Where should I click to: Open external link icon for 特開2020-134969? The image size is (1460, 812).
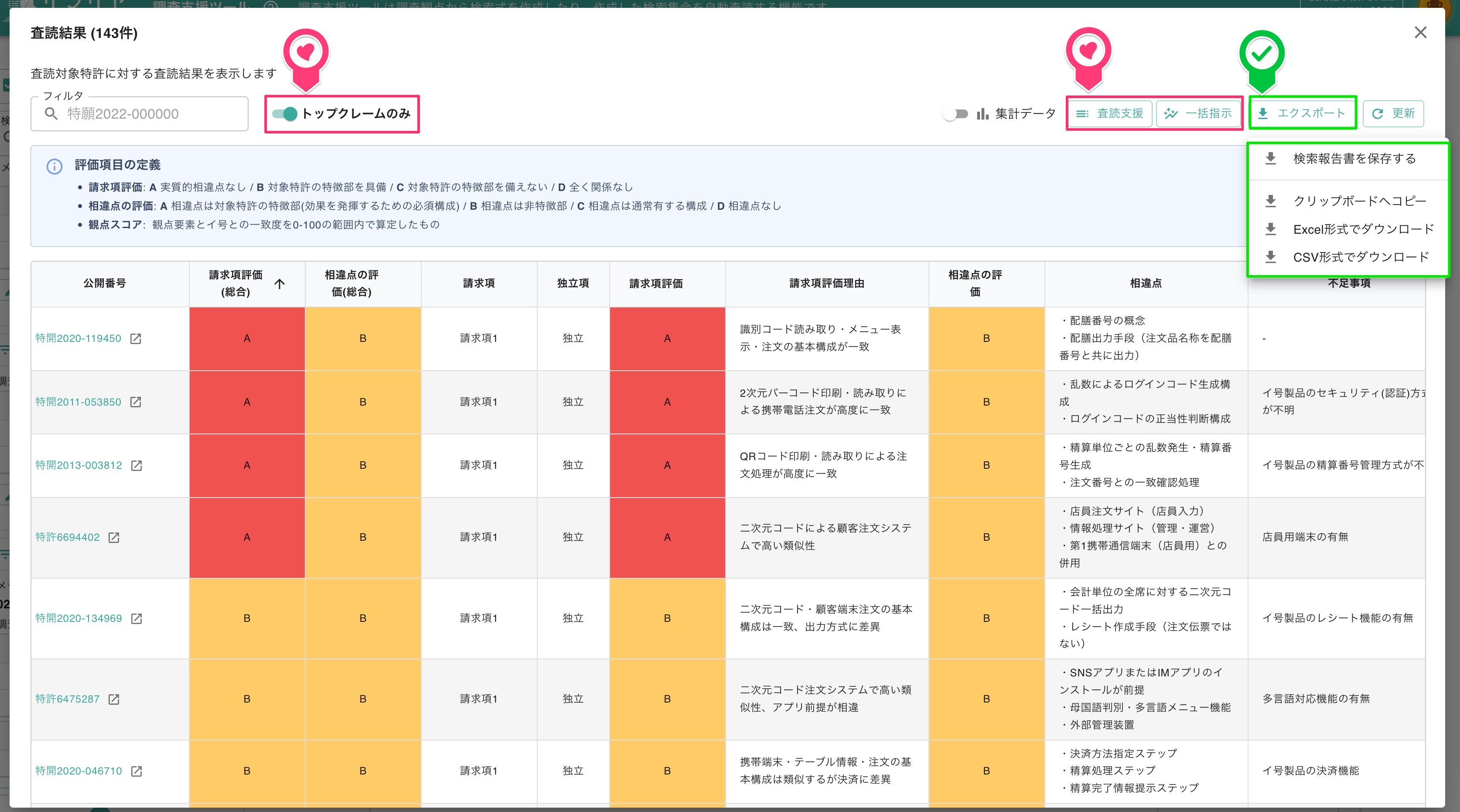point(136,618)
